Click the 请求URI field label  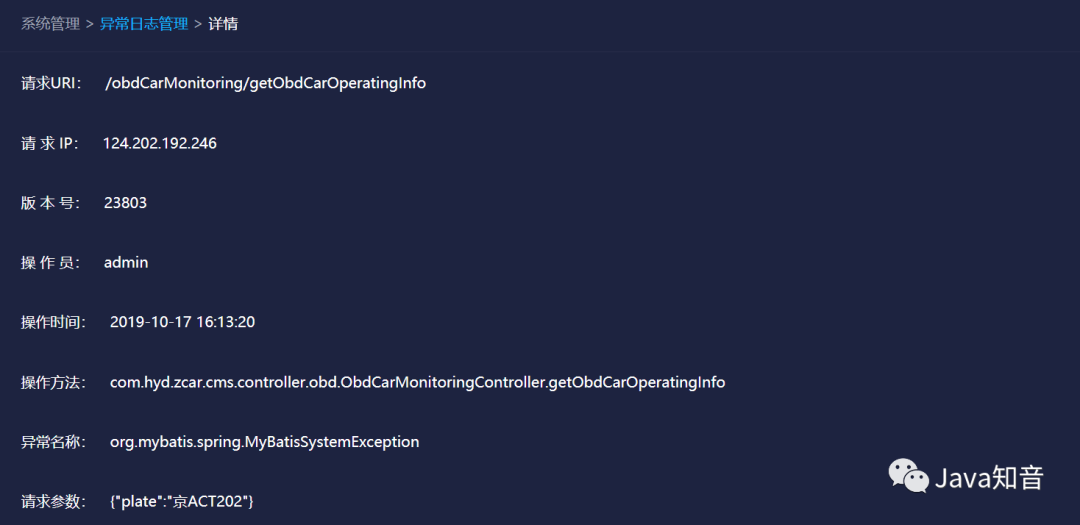pyautogui.click(x=51, y=83)
